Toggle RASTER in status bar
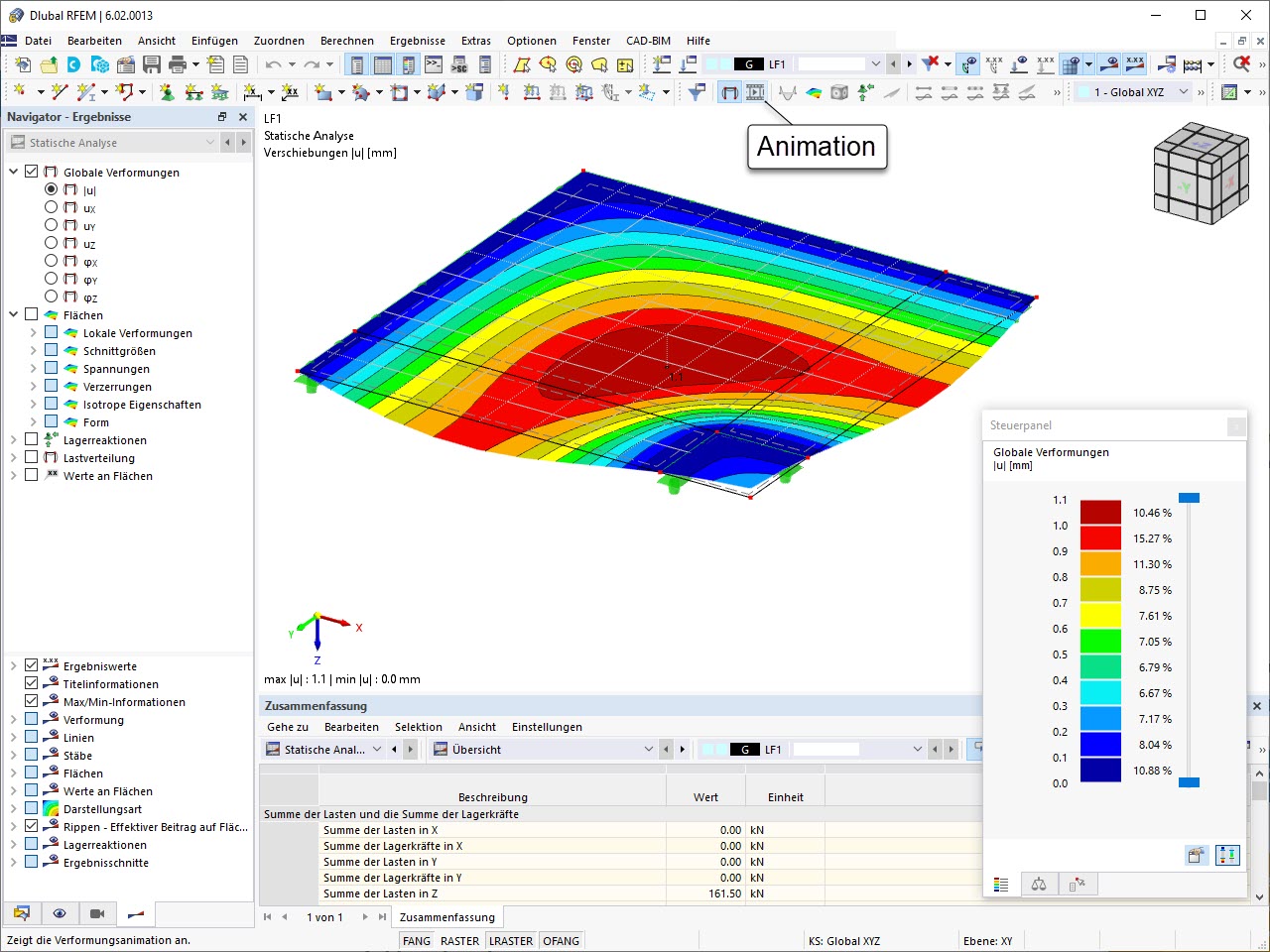This screenshot has width=1270, height=952. coord(459,941)
